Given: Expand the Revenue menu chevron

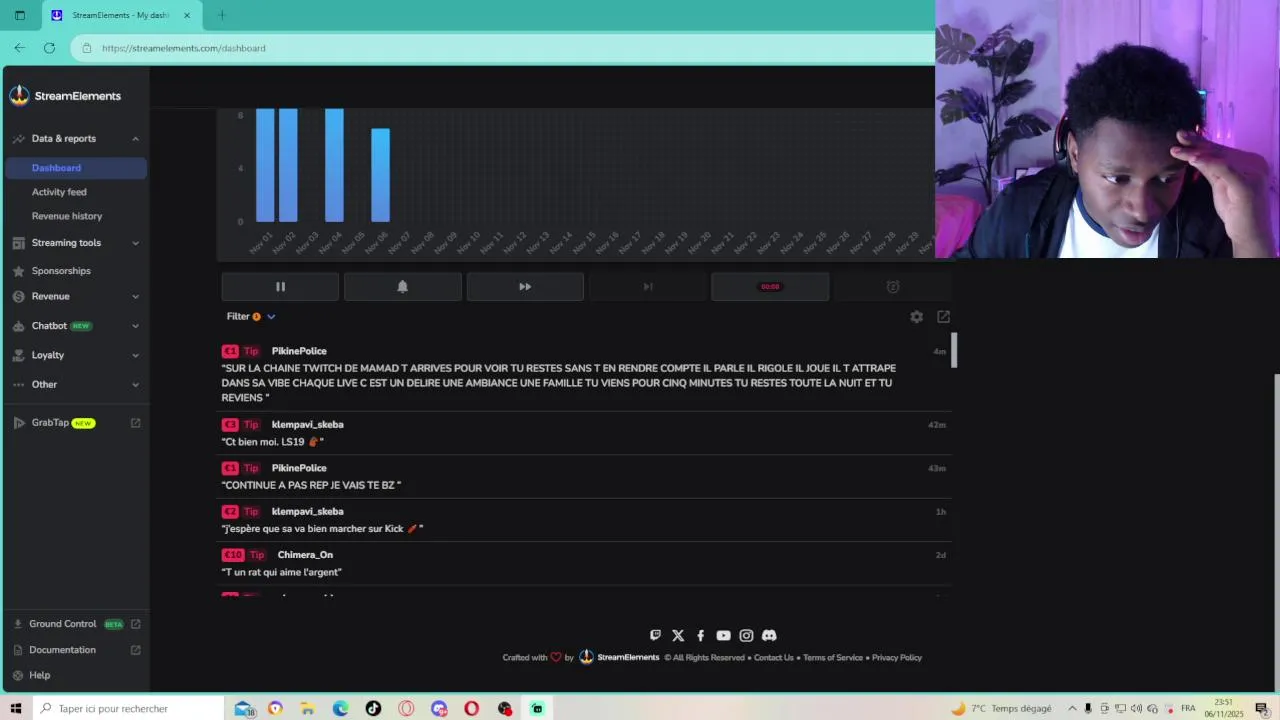Looking at the screenshot, I should click(135, 297).
